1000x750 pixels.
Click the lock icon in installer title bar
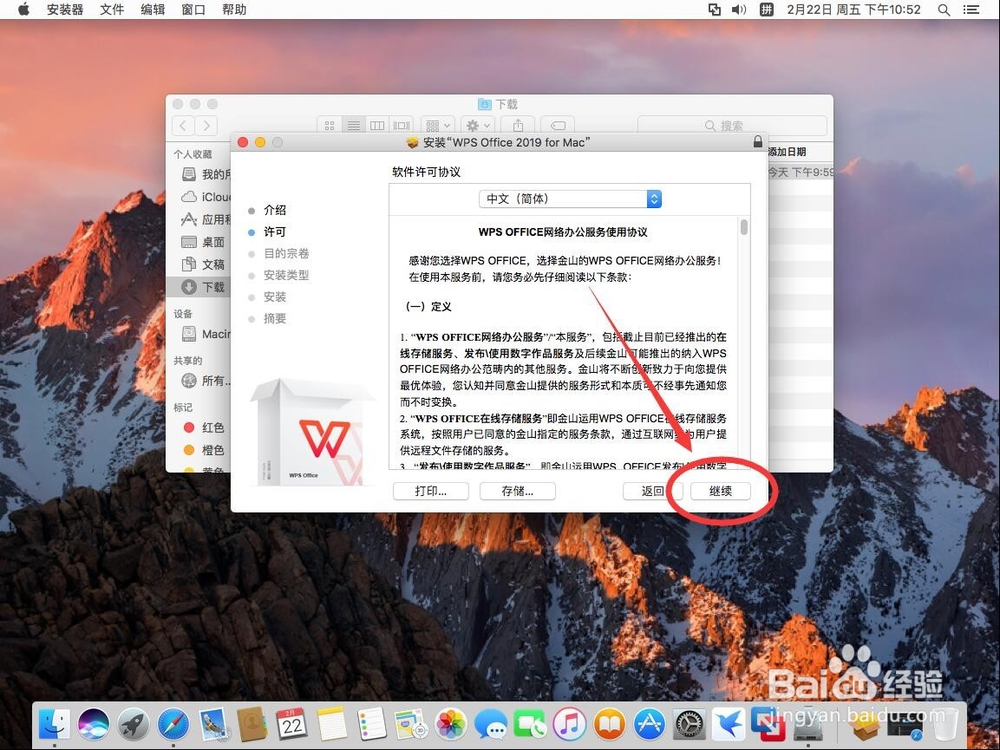pyautogui.click(x=758, y=142)
